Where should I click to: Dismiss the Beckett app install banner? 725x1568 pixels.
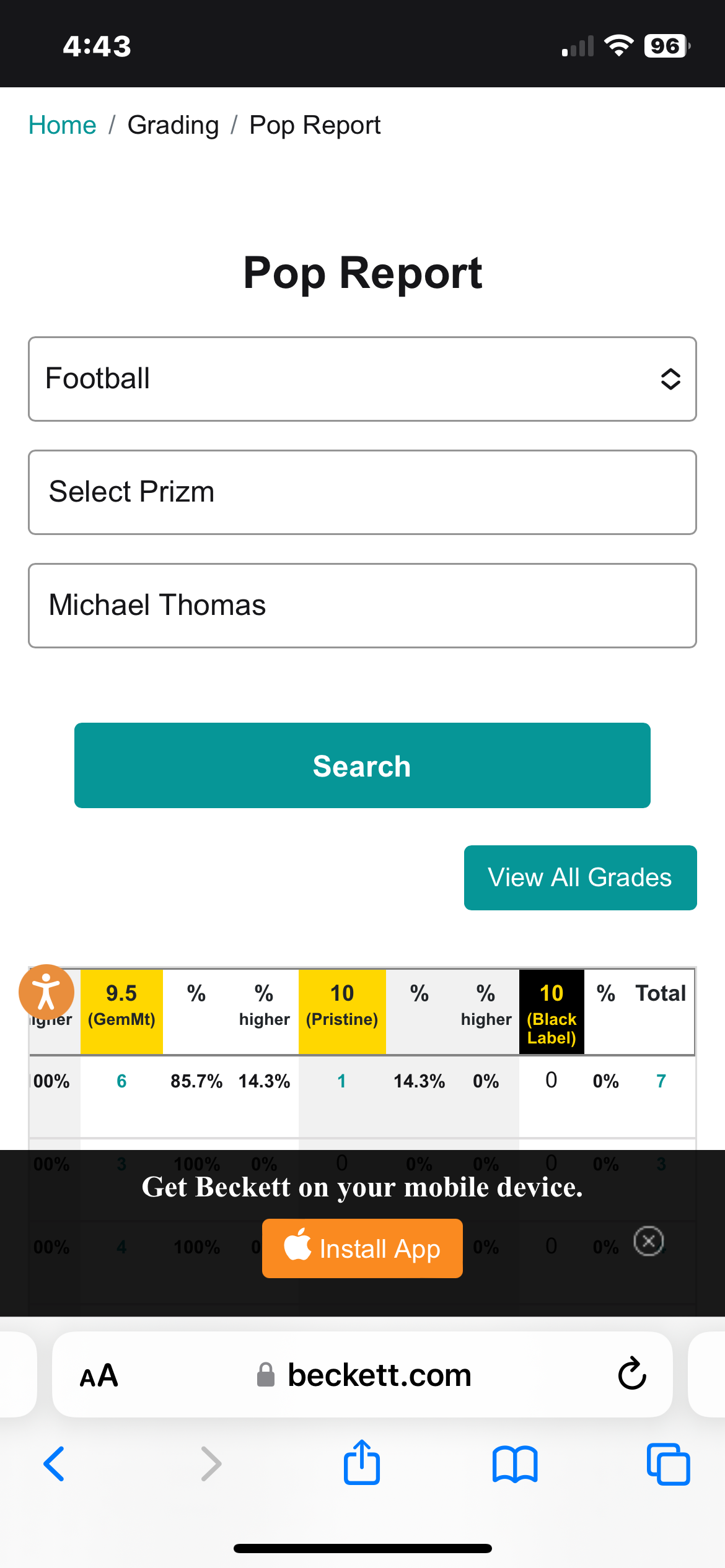point(649,1241)
